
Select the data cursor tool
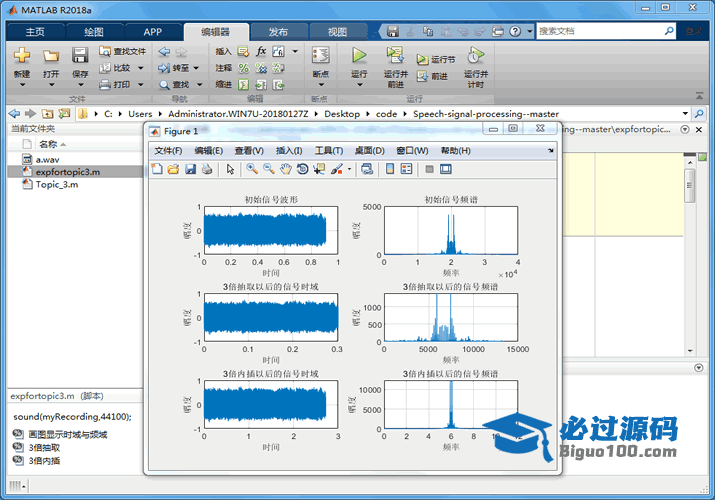pyautogui.click(x=319, y=169)
